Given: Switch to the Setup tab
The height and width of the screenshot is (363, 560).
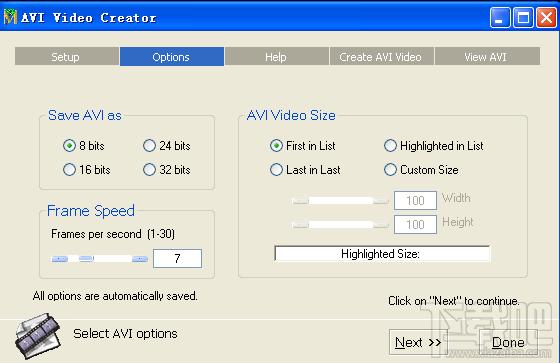Looking at the screenshot, I should click(x=67, y=57).
